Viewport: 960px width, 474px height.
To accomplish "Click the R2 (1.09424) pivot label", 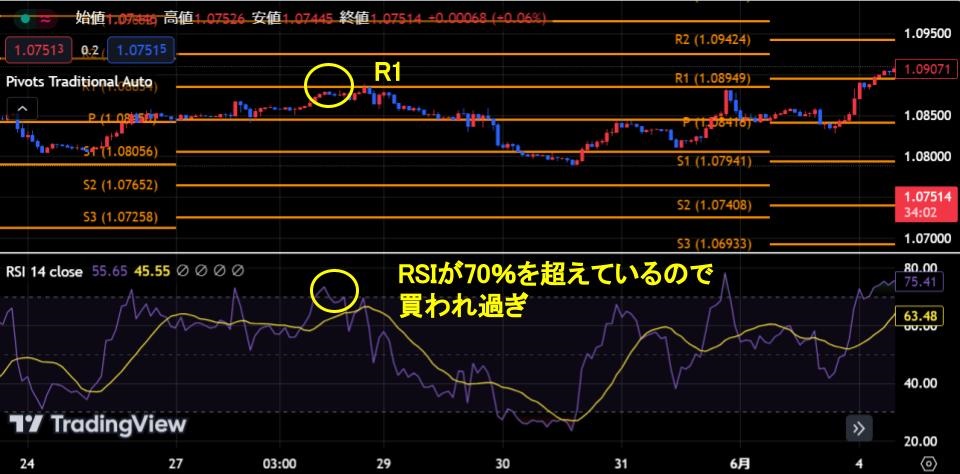I will click(x=713, y=40).
